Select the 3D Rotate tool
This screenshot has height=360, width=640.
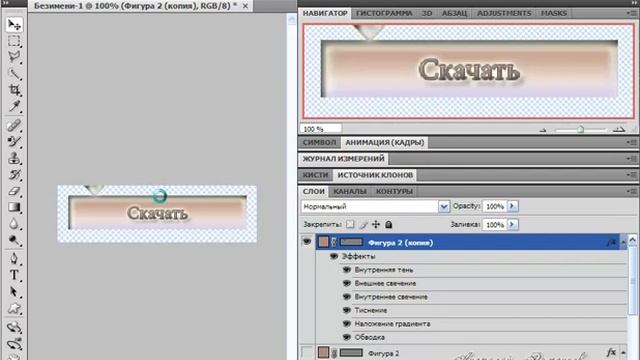[14, 327]
